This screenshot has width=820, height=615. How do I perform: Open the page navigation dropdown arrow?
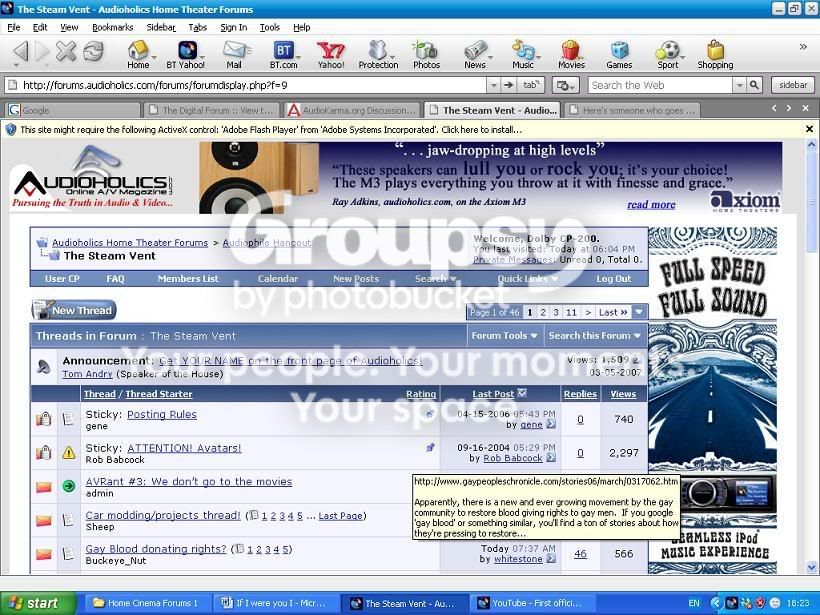[639, 312]
